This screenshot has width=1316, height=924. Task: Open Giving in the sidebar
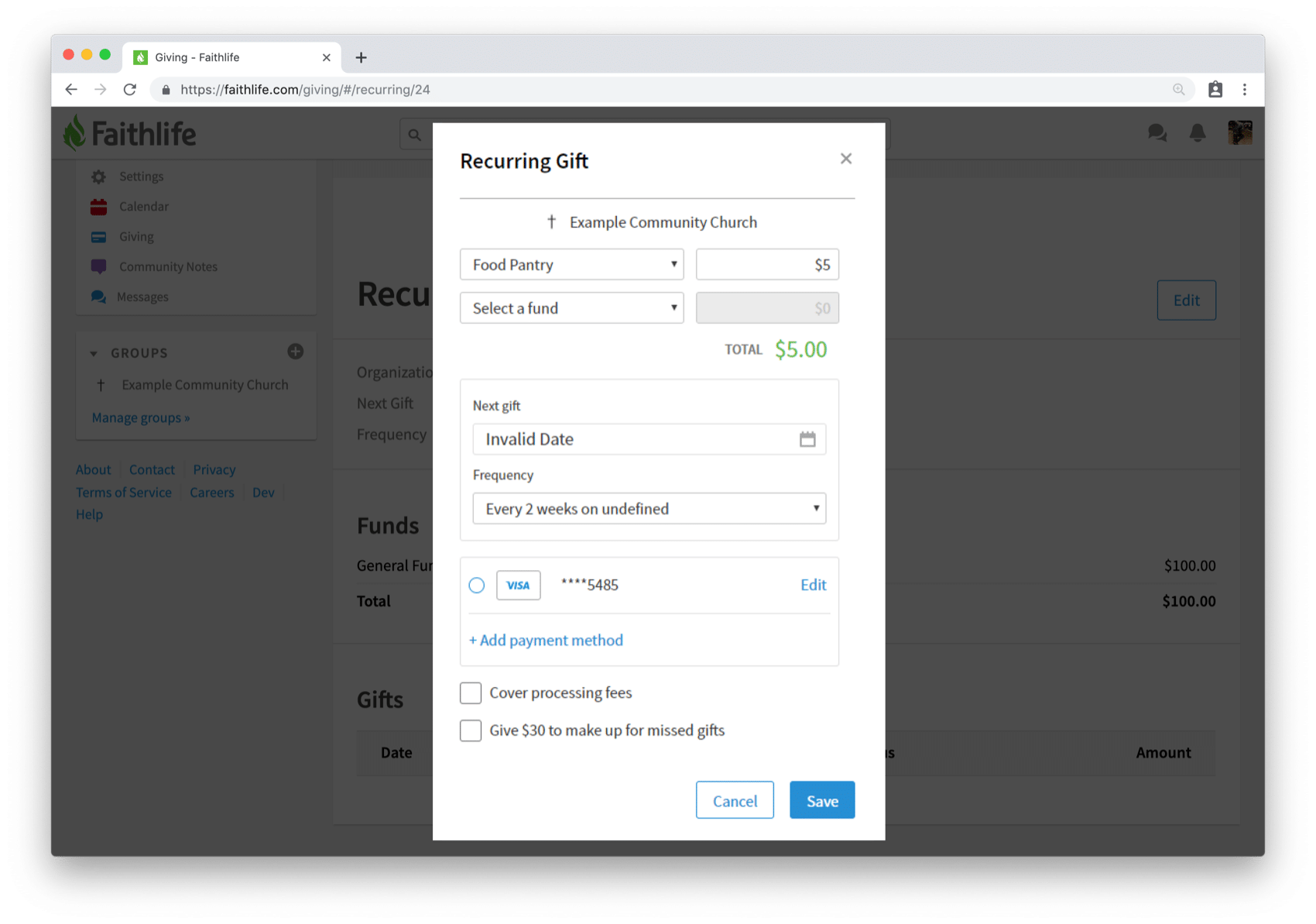click(136, 237)
